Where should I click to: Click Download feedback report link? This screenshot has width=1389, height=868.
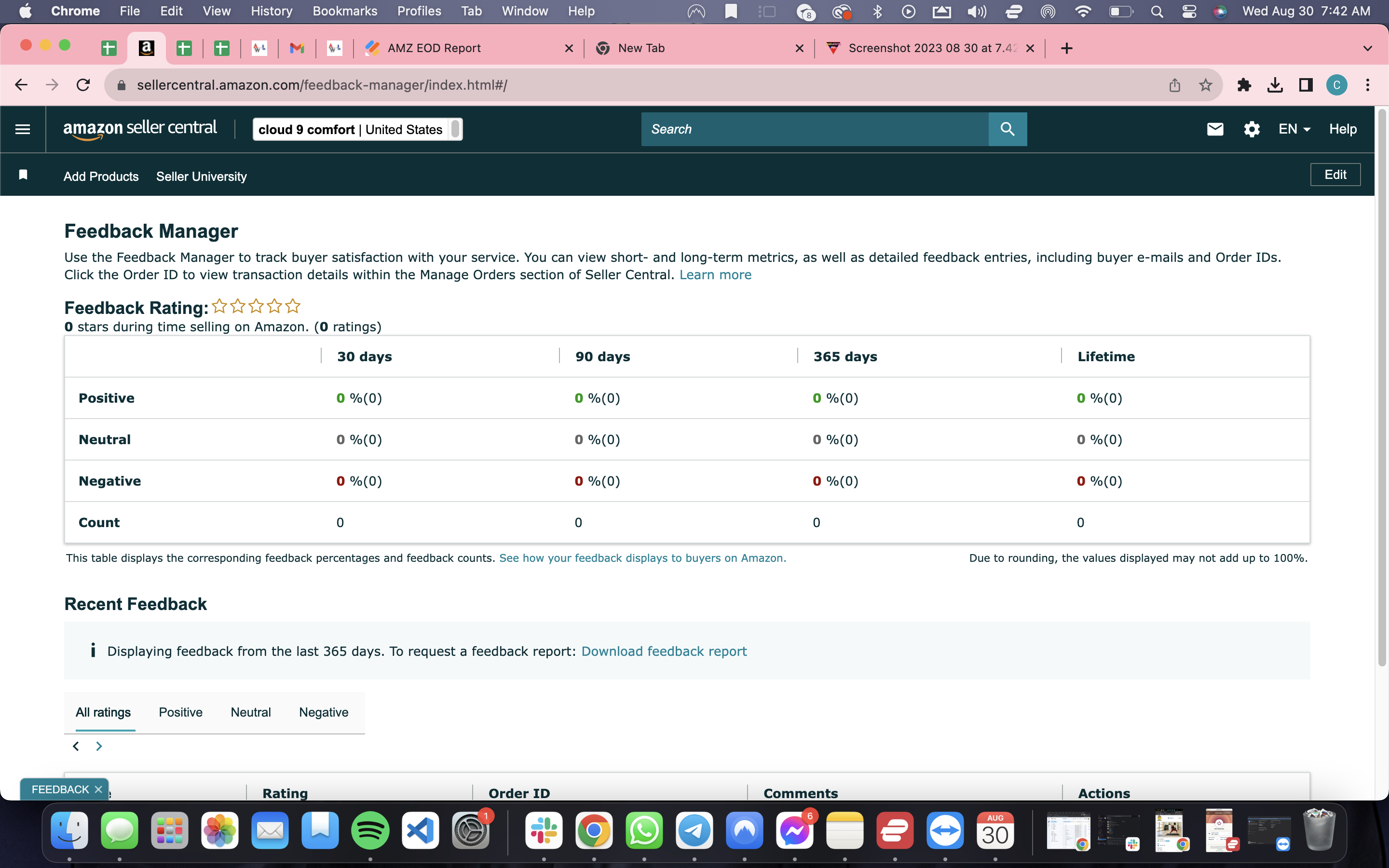664,651
